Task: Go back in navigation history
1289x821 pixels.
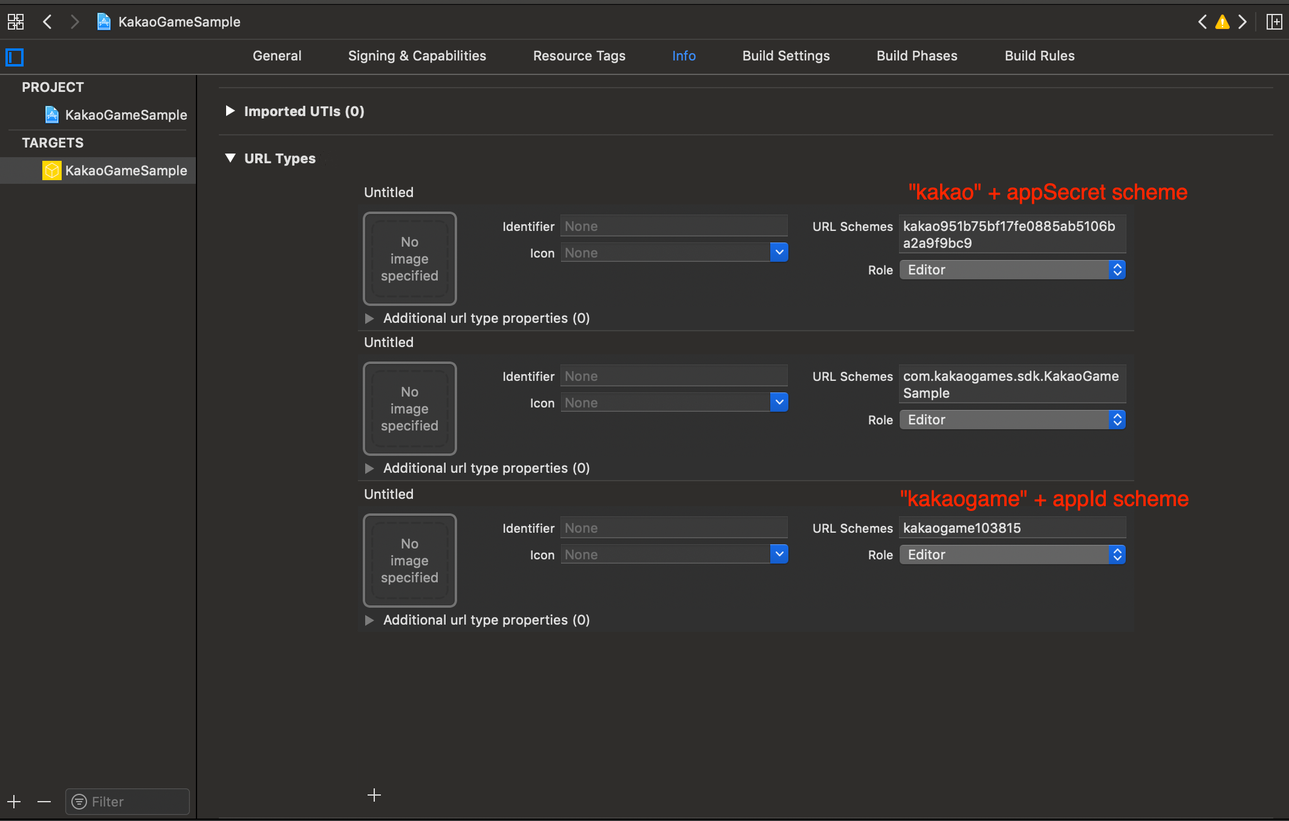Action: [47, 21]
